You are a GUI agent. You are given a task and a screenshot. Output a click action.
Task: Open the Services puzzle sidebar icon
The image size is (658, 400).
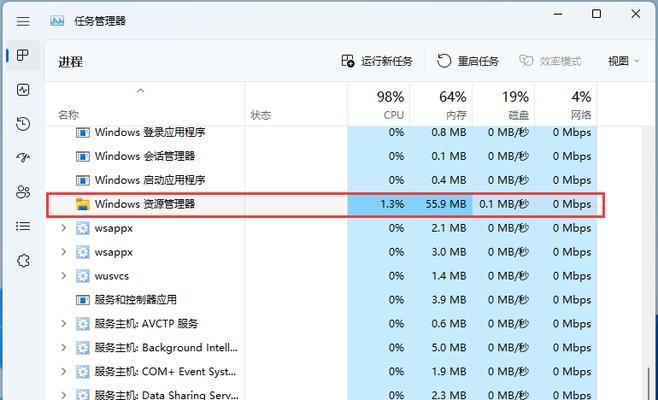pos(23,261)
